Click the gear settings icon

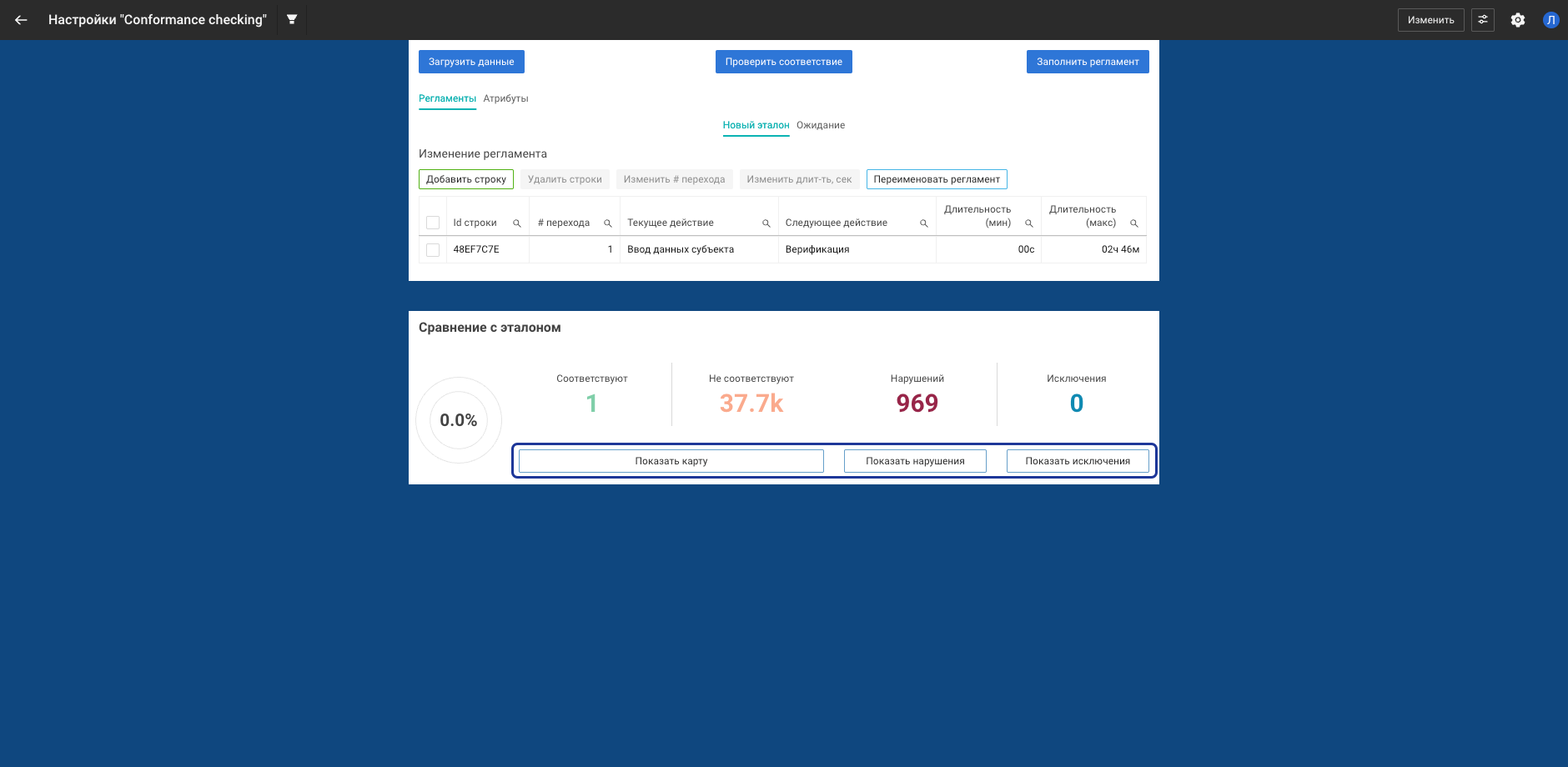(1517, 20)
